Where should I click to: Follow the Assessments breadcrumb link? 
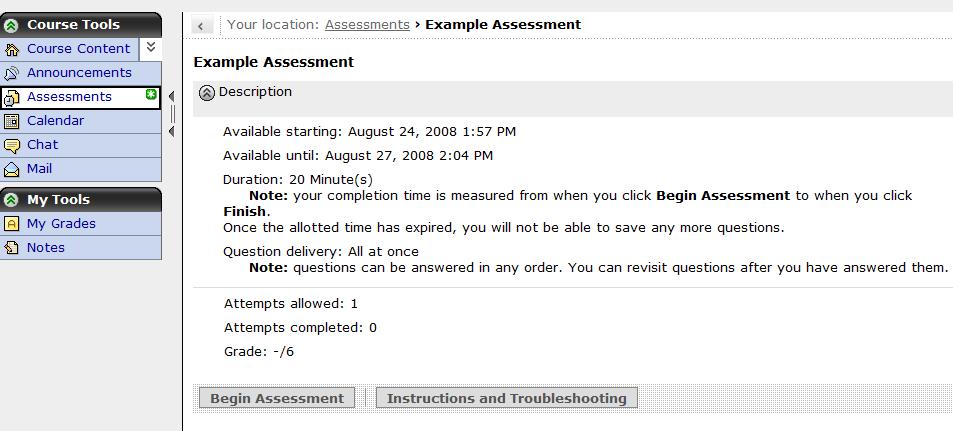367,24
